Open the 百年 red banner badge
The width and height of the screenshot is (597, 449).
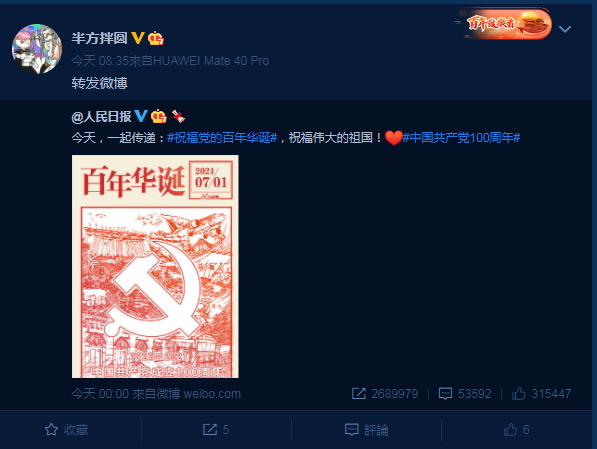click(504, 24)
